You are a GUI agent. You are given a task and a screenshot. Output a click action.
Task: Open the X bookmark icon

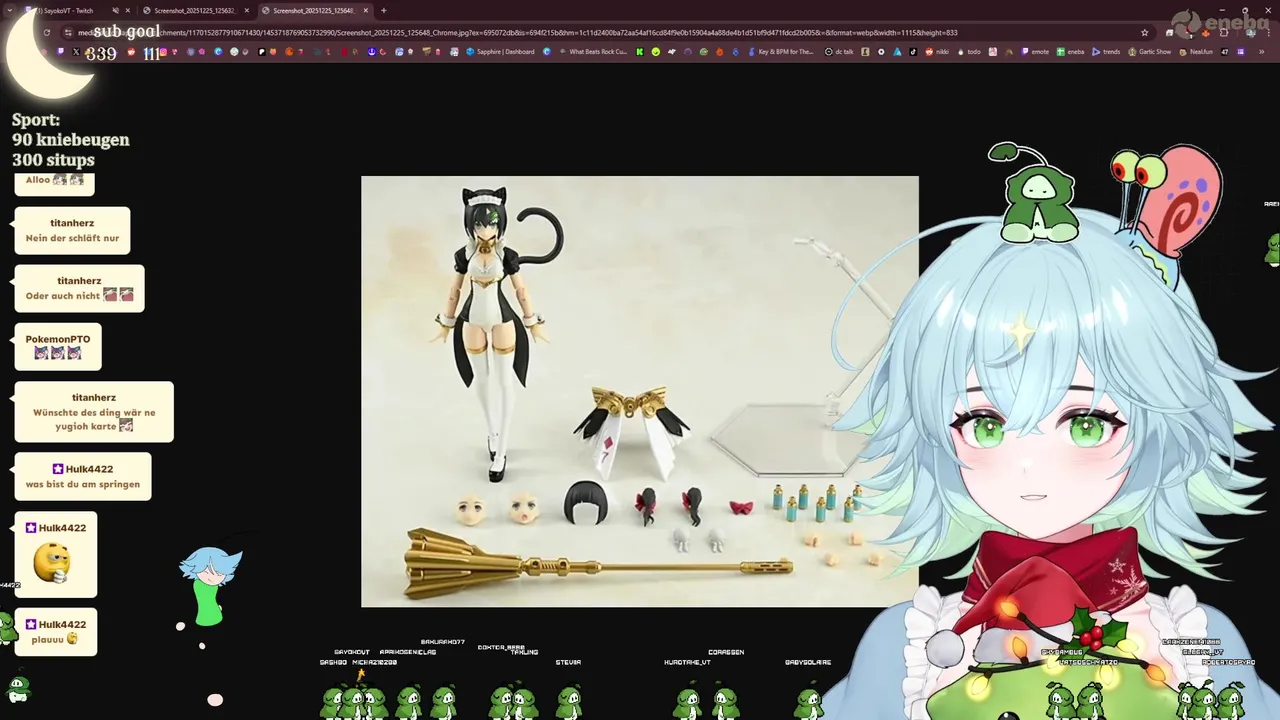click(x=76, y=51)
